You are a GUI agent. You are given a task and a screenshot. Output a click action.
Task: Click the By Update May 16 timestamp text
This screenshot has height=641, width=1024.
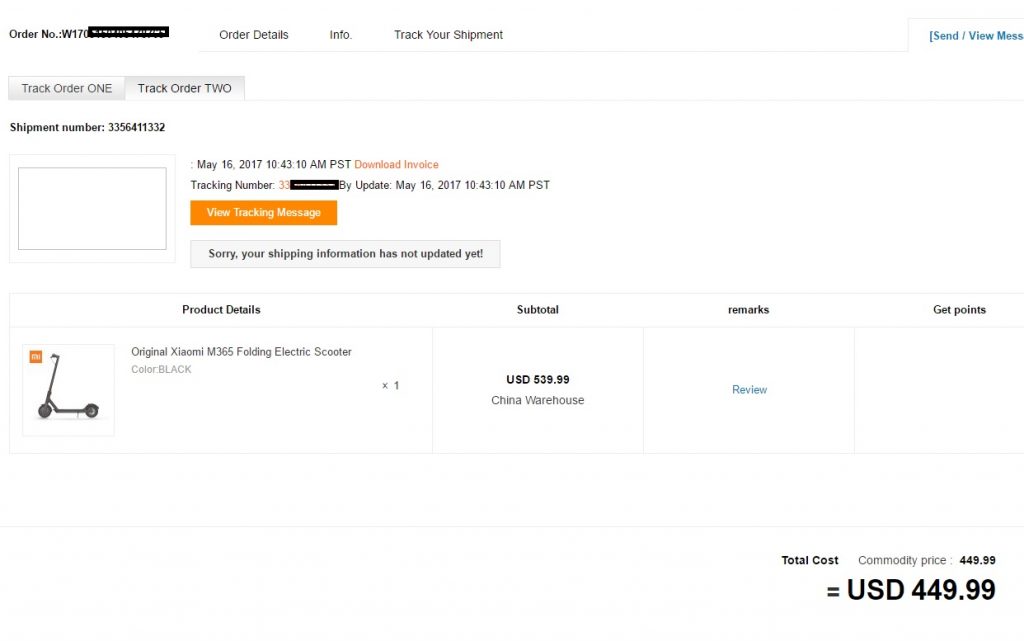444,185
